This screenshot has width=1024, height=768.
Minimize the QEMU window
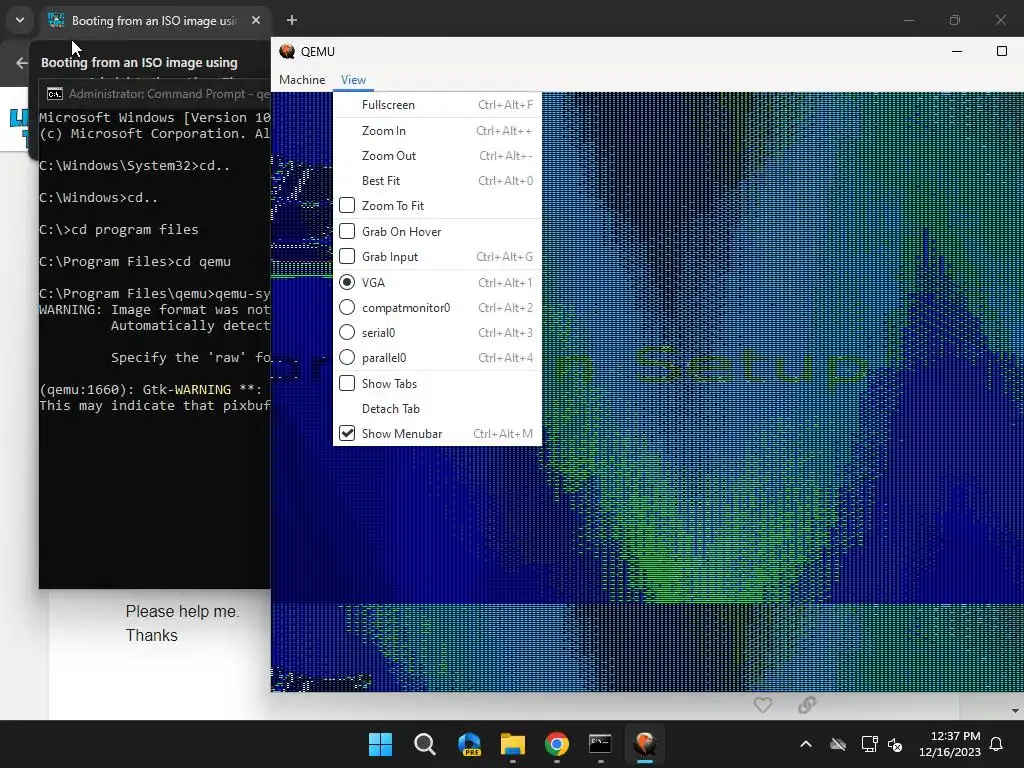[x=957, y=51]
